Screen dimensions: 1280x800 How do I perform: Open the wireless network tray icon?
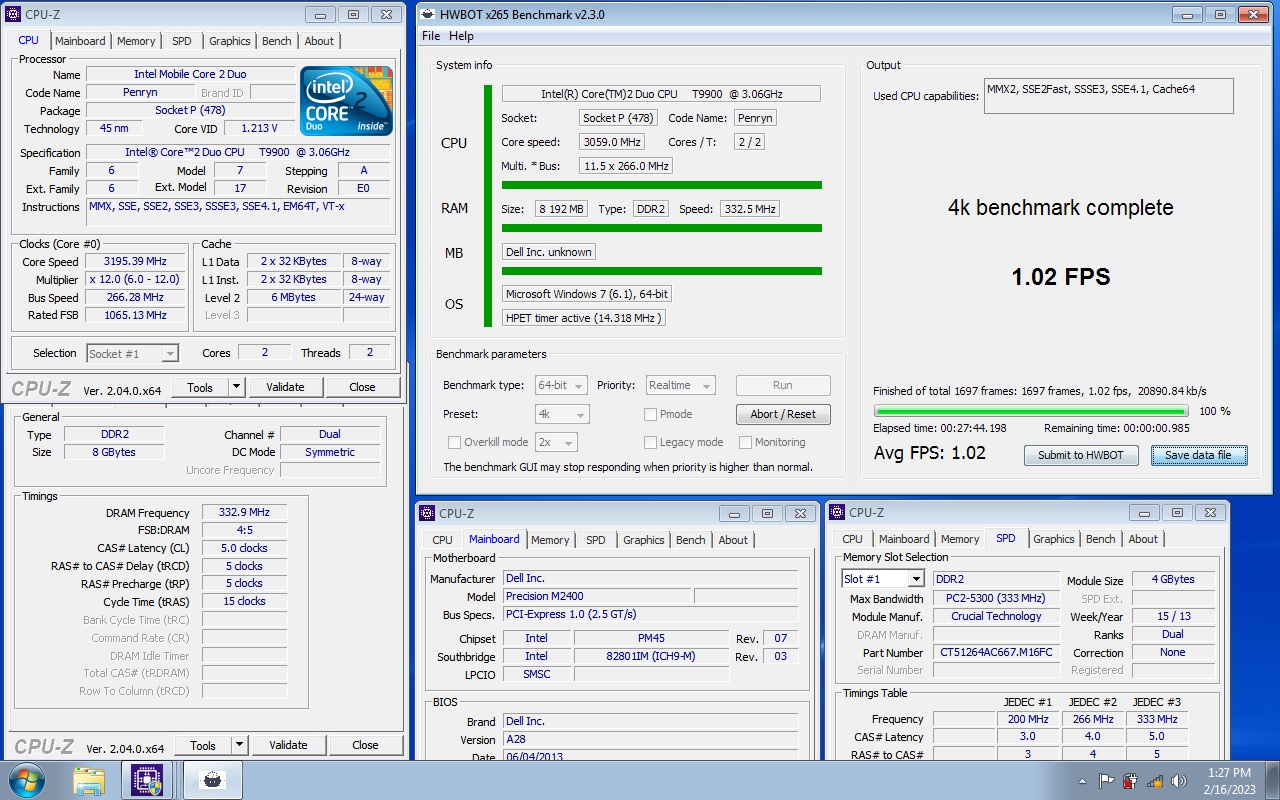[1154, 781]
